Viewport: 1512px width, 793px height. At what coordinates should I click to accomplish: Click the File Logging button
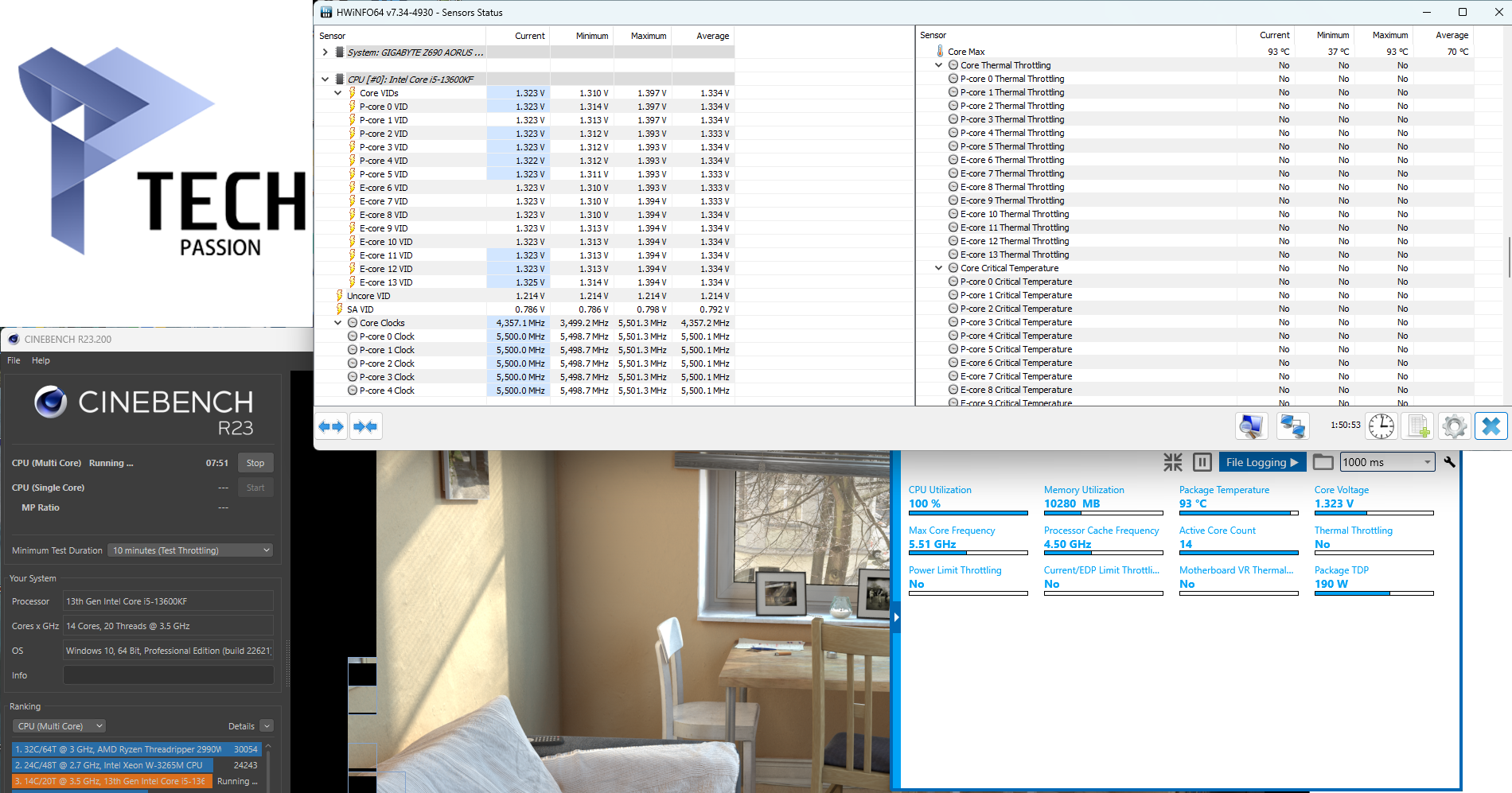pos(1261,462)
